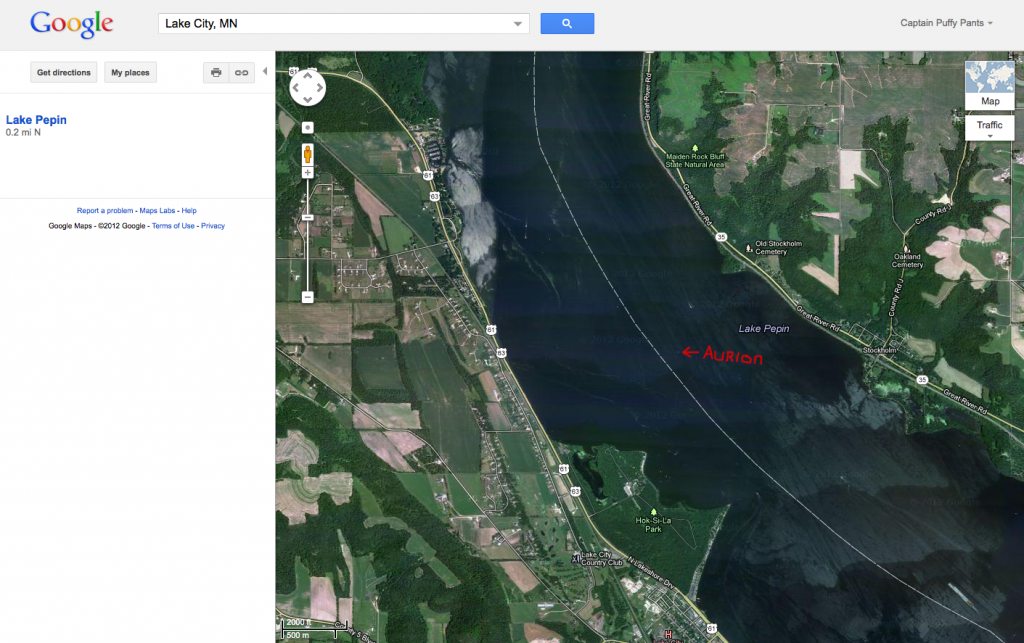
Task: Pan map right with the pan control's right arrow
Action: 319,87
